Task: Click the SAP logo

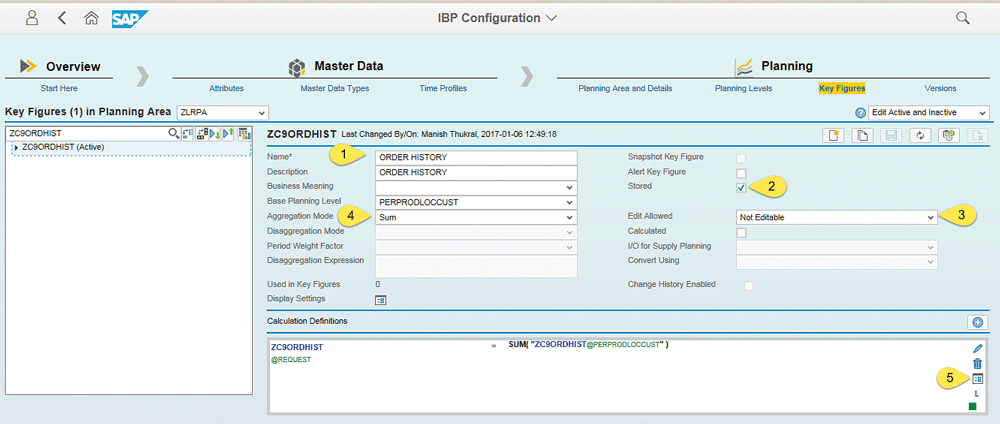Action: (x=130, y=18)
